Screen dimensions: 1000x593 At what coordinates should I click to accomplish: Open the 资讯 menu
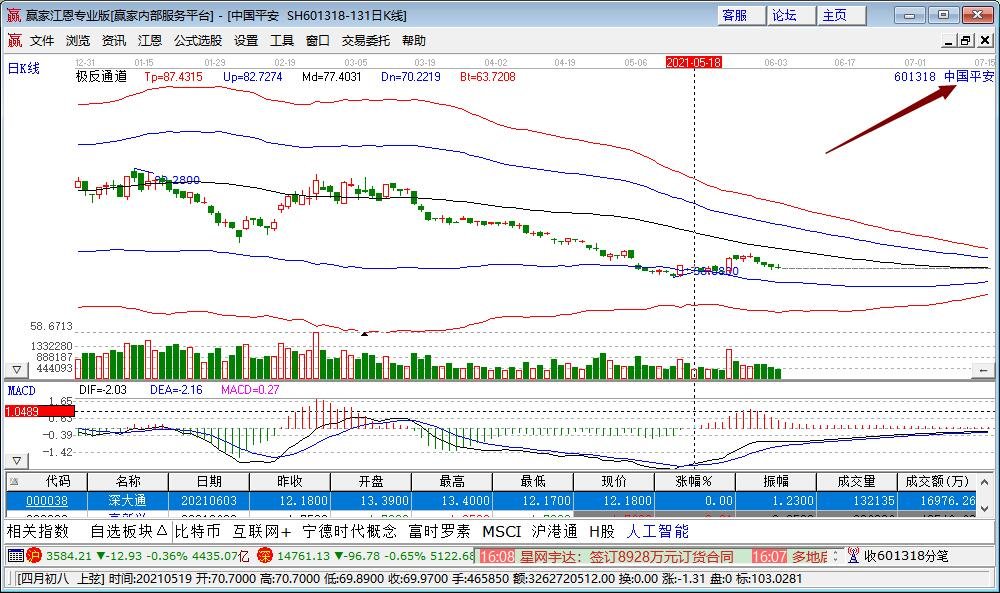point(114,41)
